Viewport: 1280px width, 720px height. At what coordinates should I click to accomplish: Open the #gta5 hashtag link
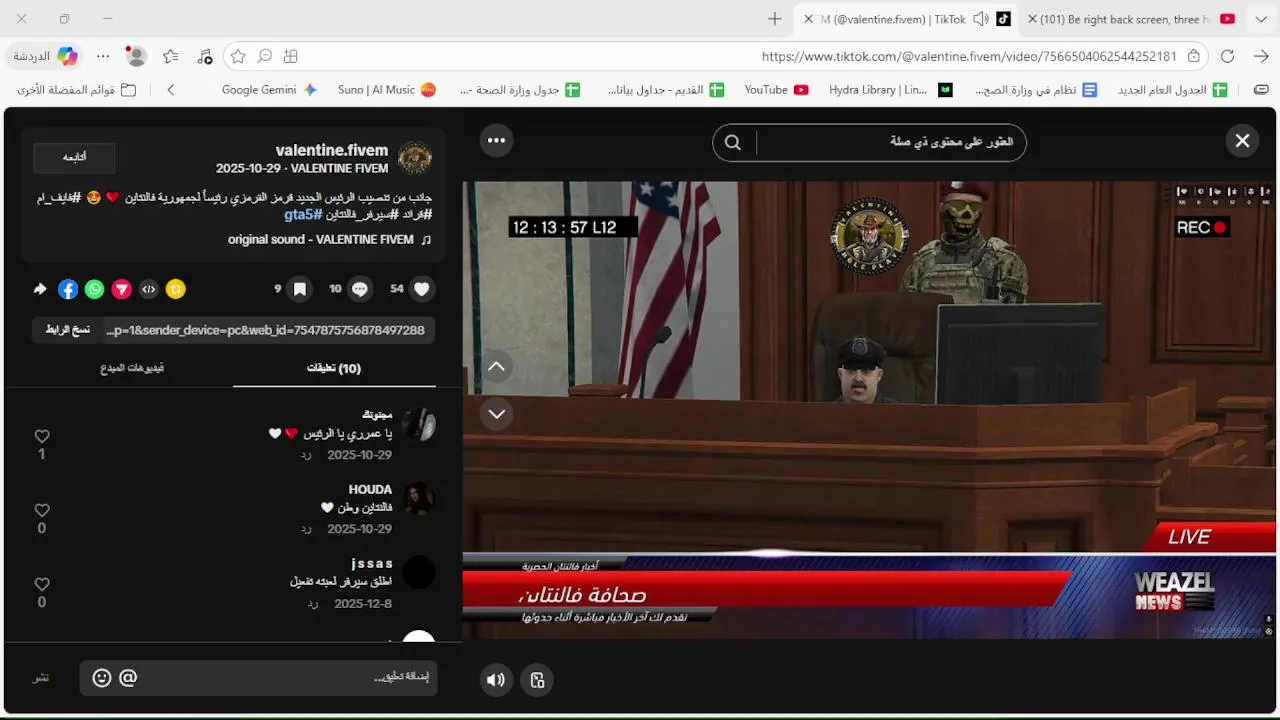click(302, 215)
